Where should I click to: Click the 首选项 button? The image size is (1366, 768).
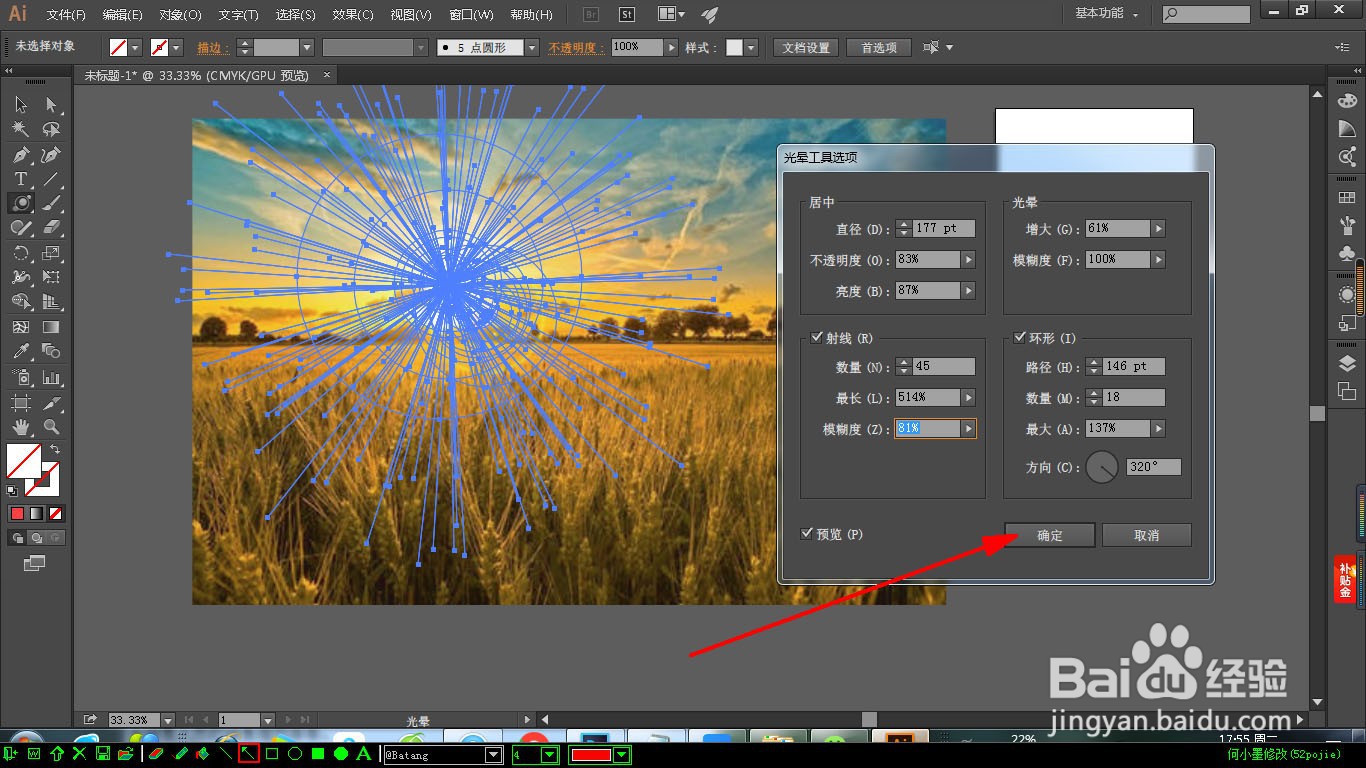click(x=879, y=47)
